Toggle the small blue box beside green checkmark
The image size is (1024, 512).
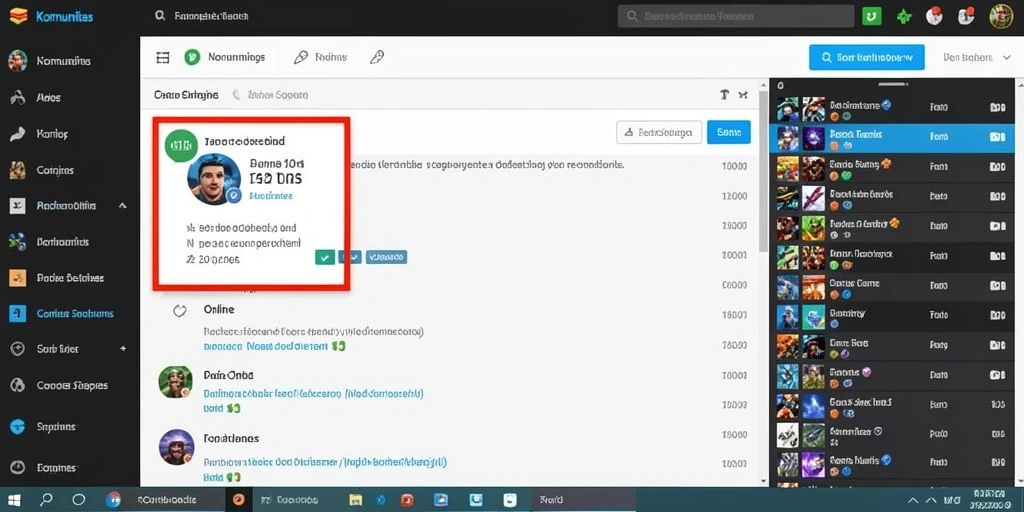coord(351,257)
